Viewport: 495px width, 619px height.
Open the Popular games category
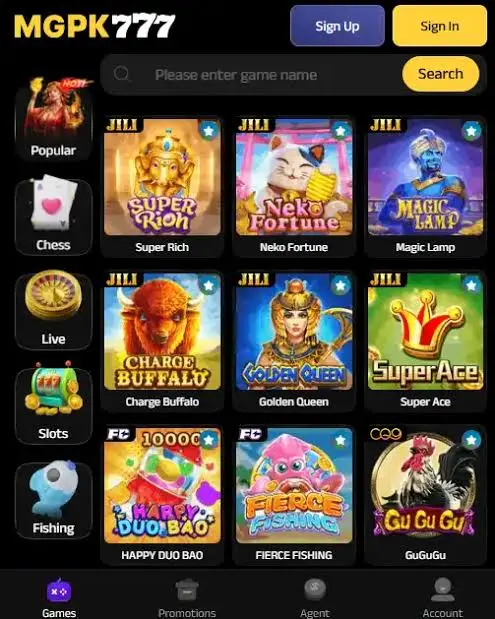point(54,119)
